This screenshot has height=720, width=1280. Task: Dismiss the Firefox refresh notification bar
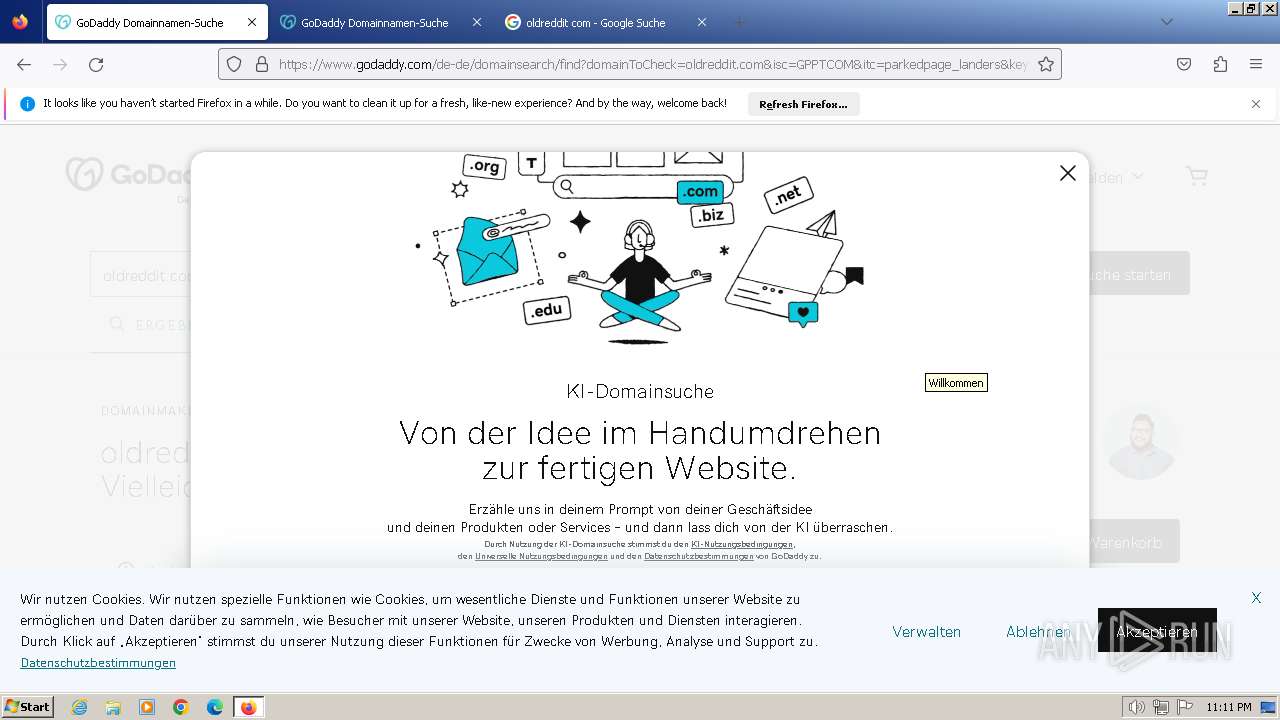coord(1256,104)
